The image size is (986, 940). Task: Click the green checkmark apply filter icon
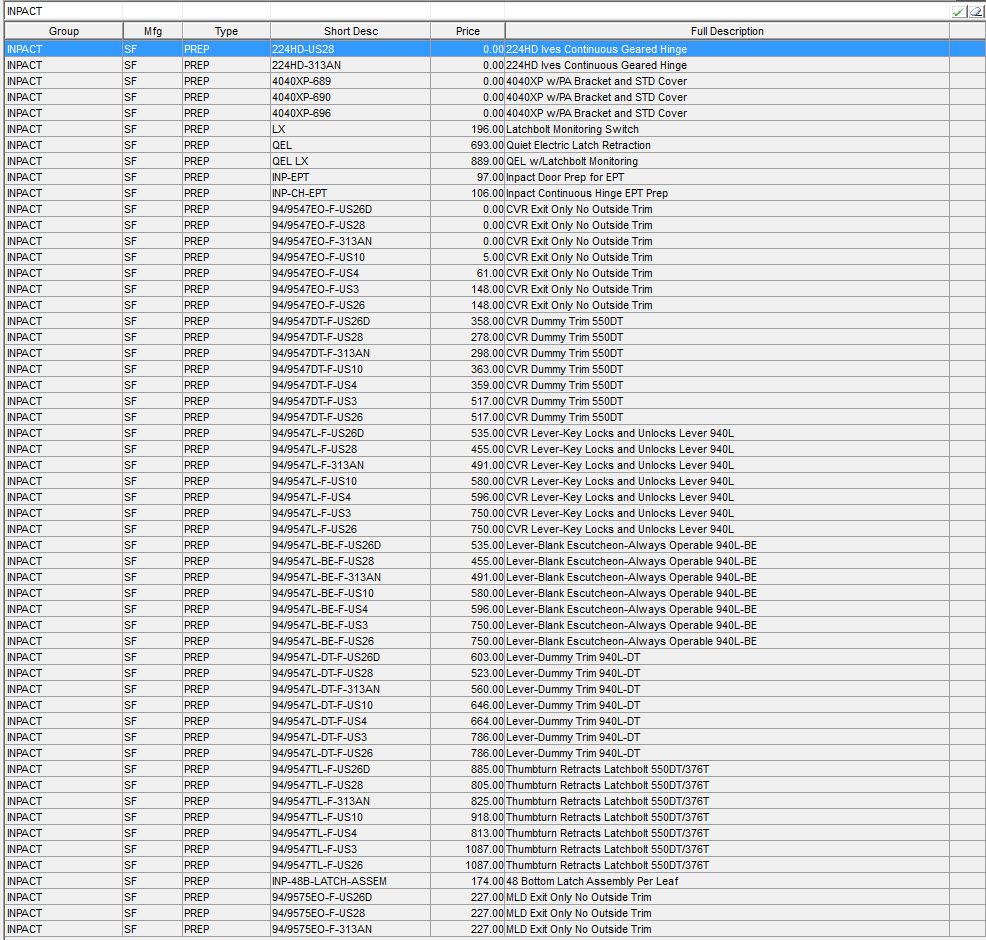(958, 11)
